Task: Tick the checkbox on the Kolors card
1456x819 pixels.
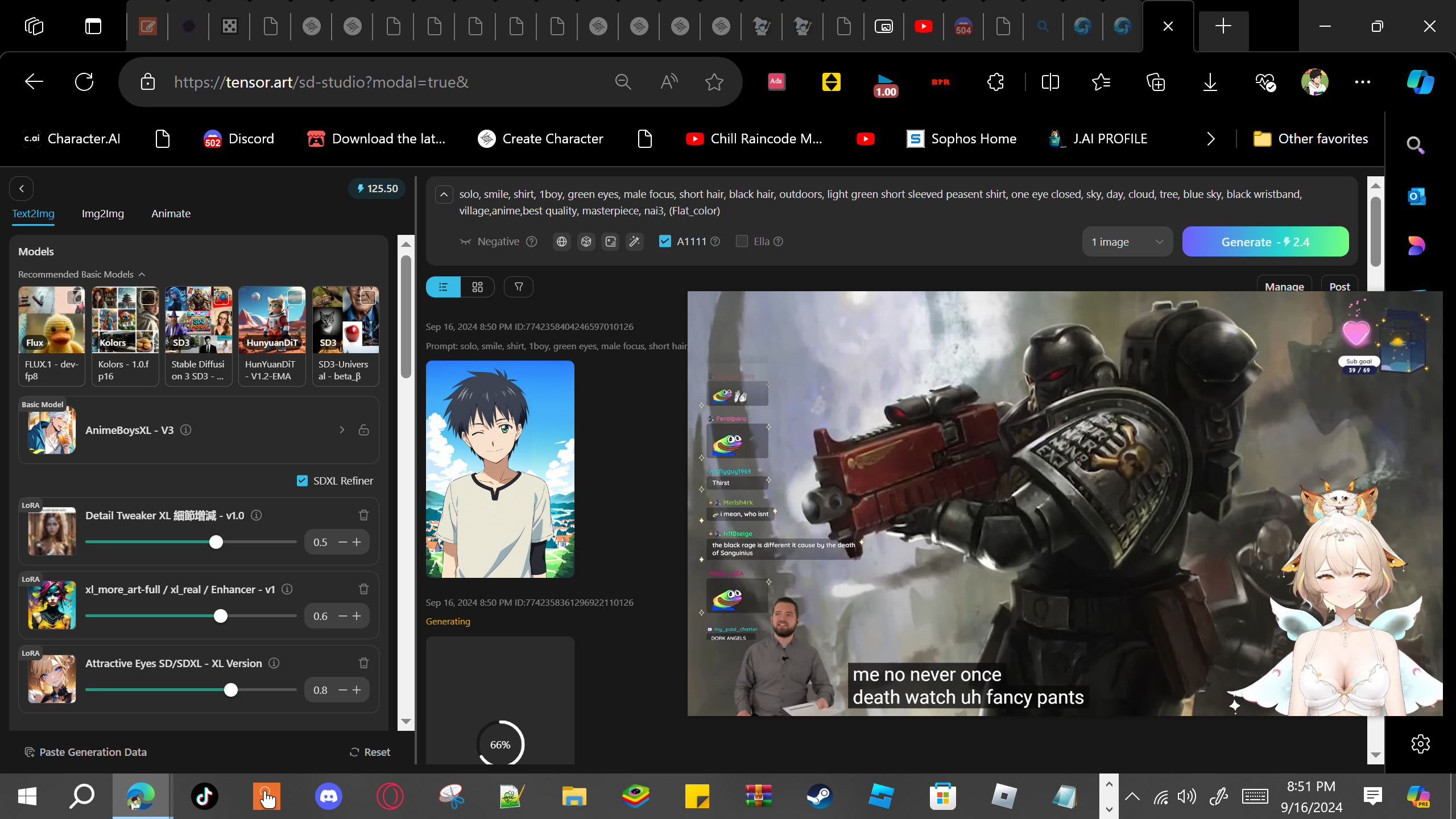Action: coord(148,297)
